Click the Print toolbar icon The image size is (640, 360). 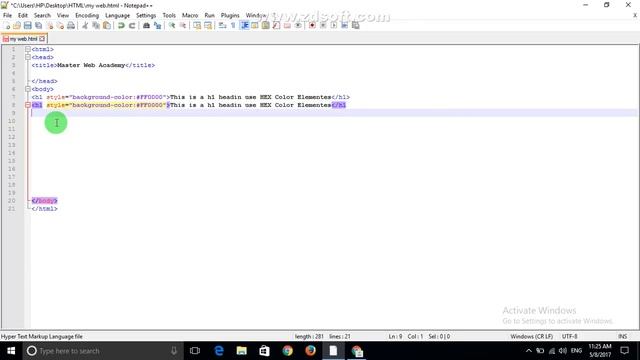(x=71, y=25)
